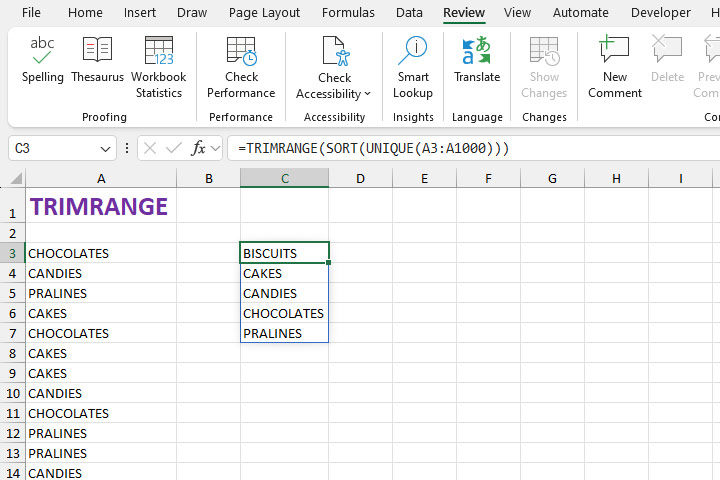
Task: Select column A header
Action: coord(101,178)
